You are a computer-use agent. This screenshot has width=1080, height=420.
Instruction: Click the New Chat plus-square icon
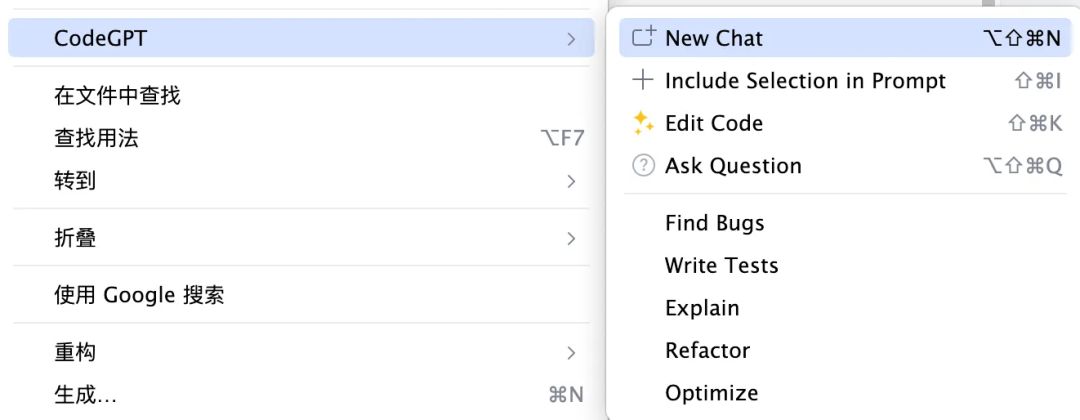[x=643, y=37]
